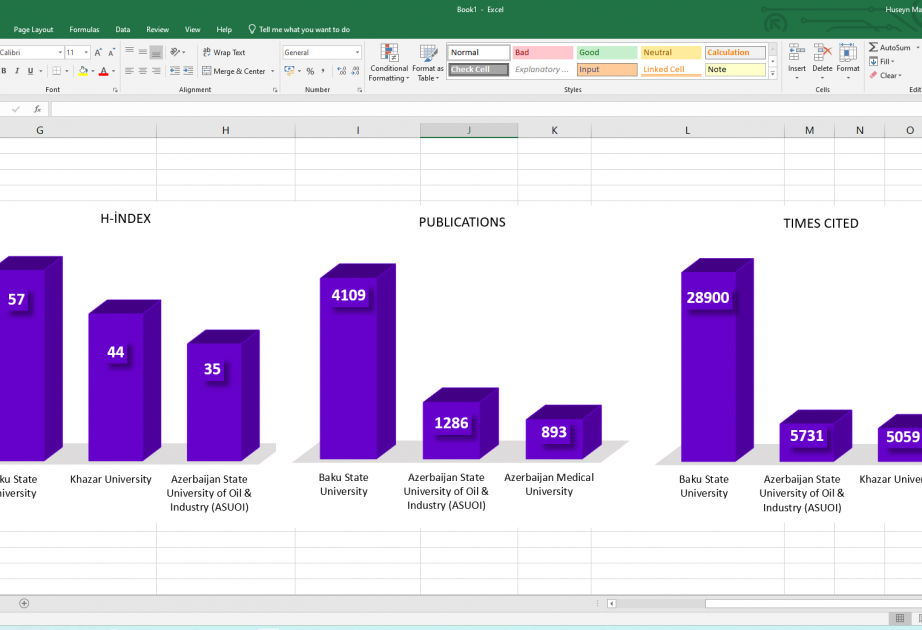922x630 pixels.
Task: Click Insert Function fx icon
Action: [x=37, y=109]
